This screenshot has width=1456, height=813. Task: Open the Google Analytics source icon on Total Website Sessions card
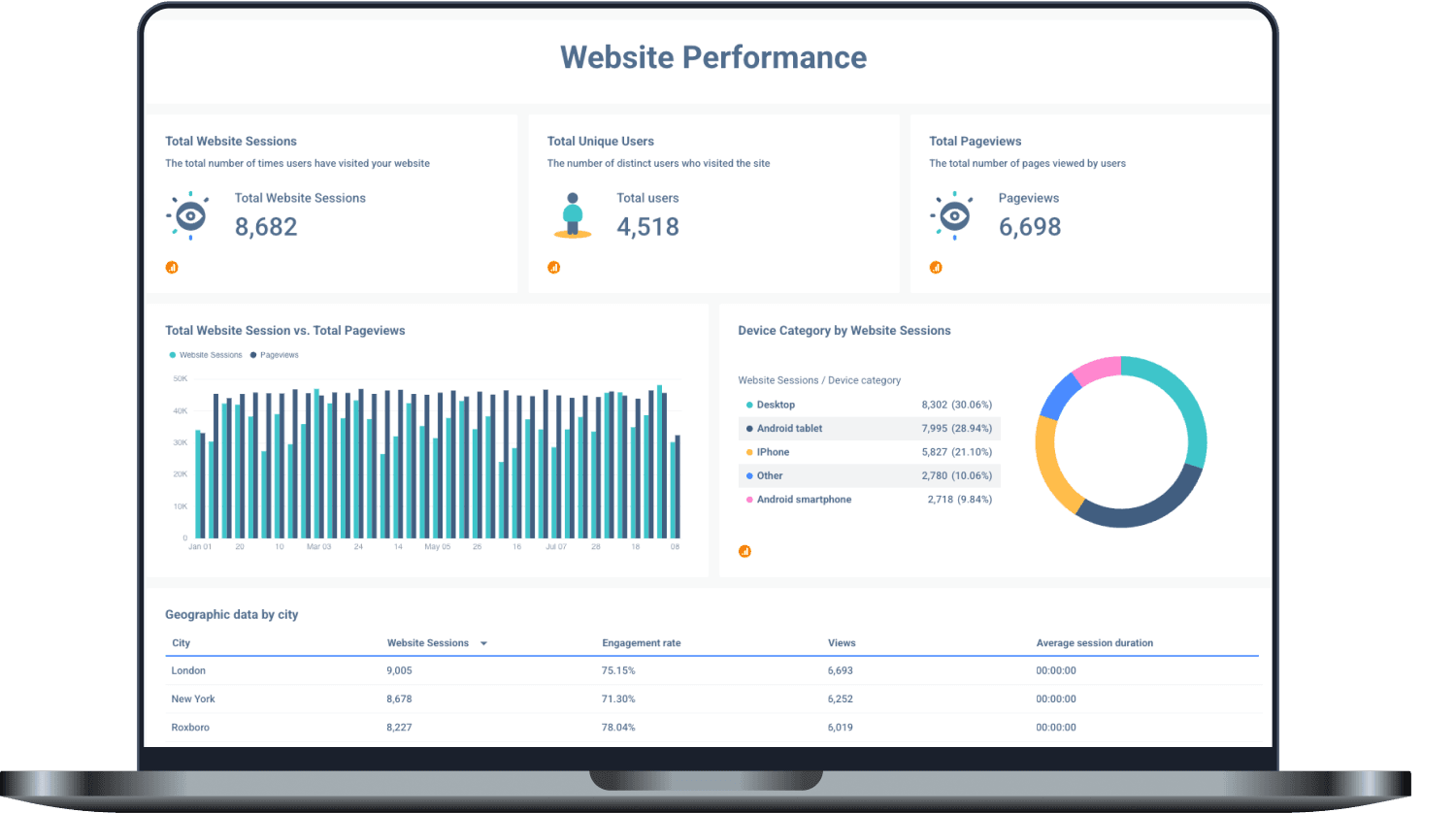click(x=172, y=267)
